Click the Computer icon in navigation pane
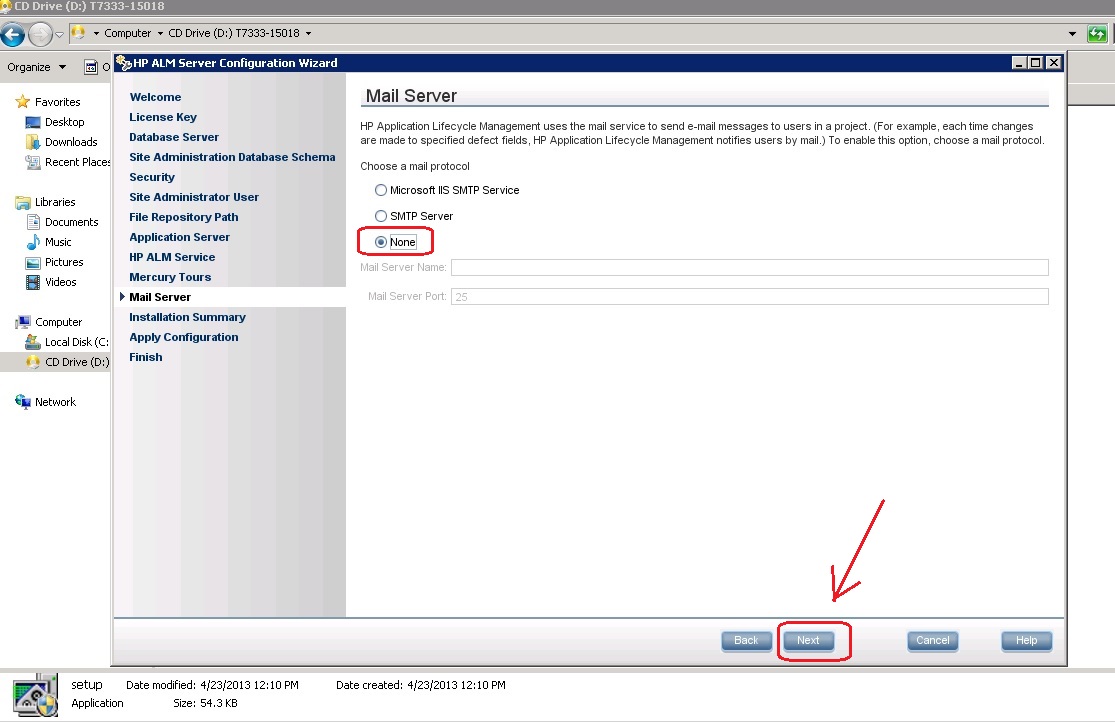 pos(23,322)
